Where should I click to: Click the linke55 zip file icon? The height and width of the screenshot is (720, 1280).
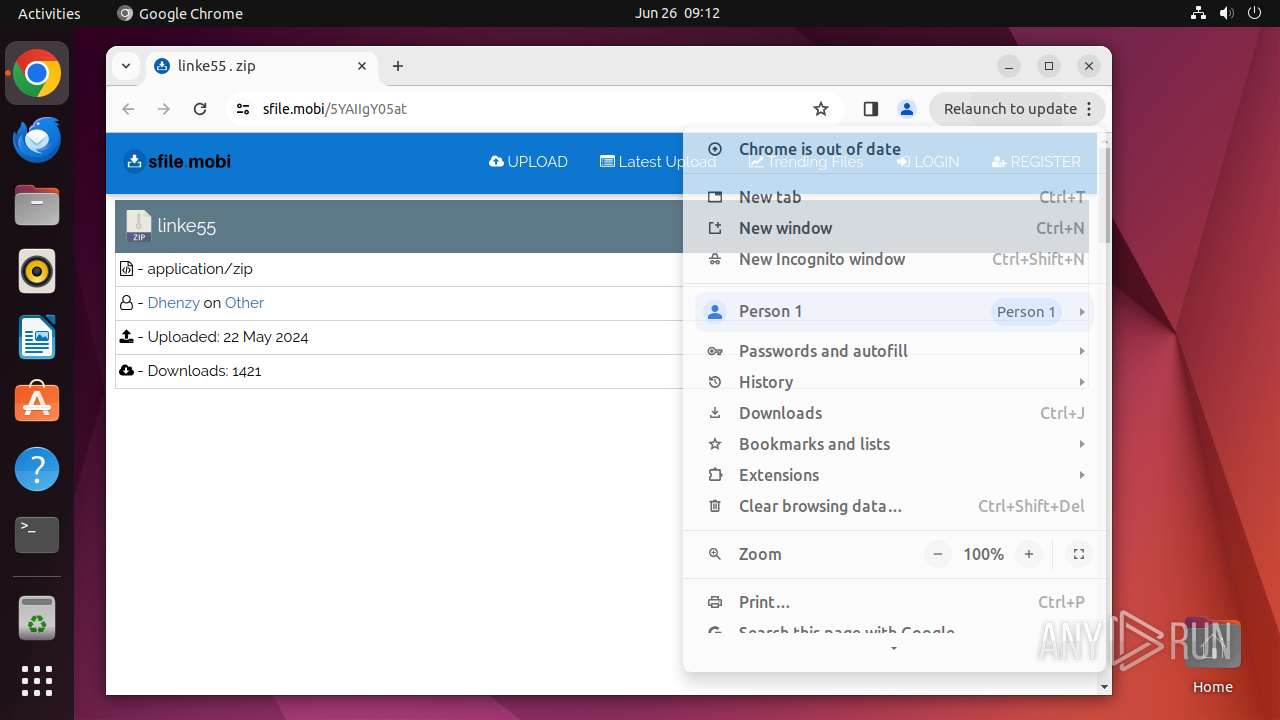point(138,226)
